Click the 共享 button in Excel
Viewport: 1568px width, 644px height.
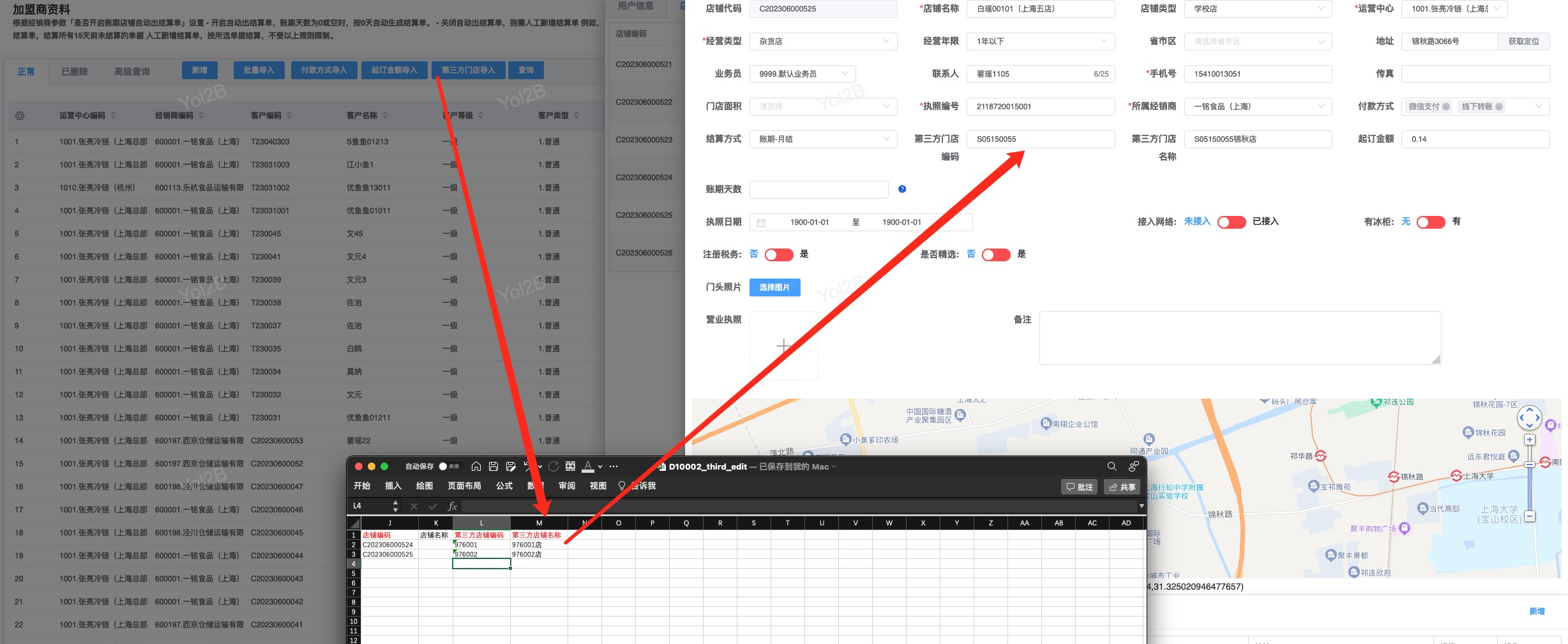coord(1122,487)
